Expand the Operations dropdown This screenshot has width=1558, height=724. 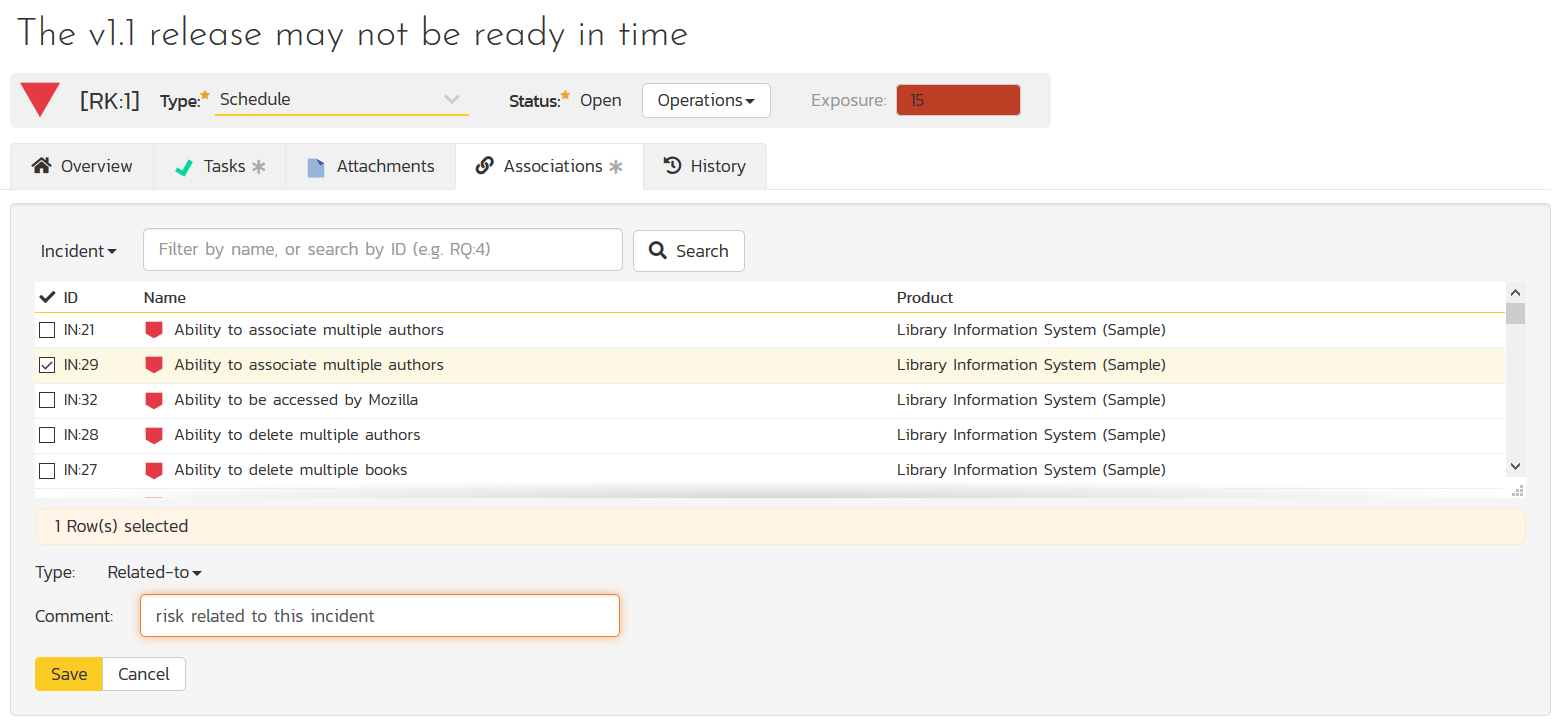705,100
